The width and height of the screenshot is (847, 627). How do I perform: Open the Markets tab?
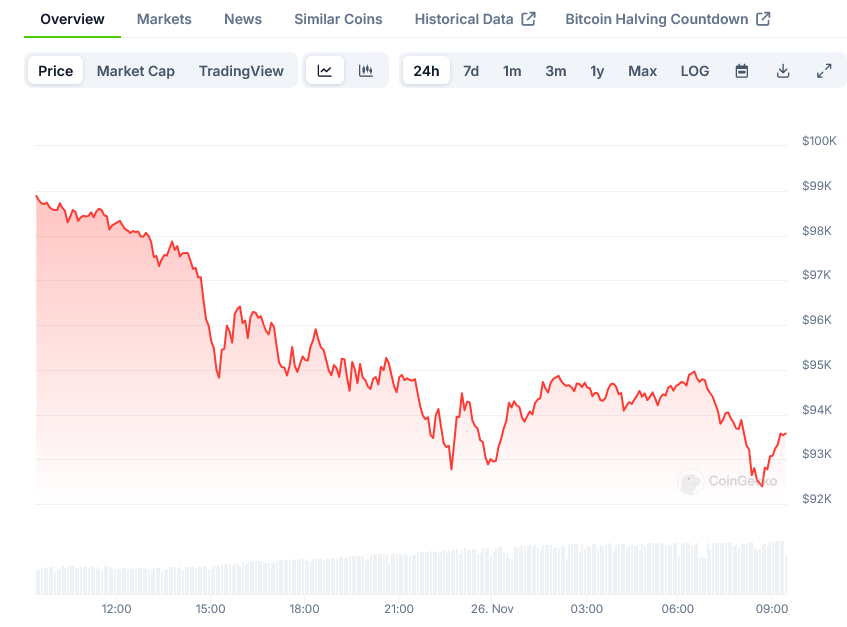164,19
